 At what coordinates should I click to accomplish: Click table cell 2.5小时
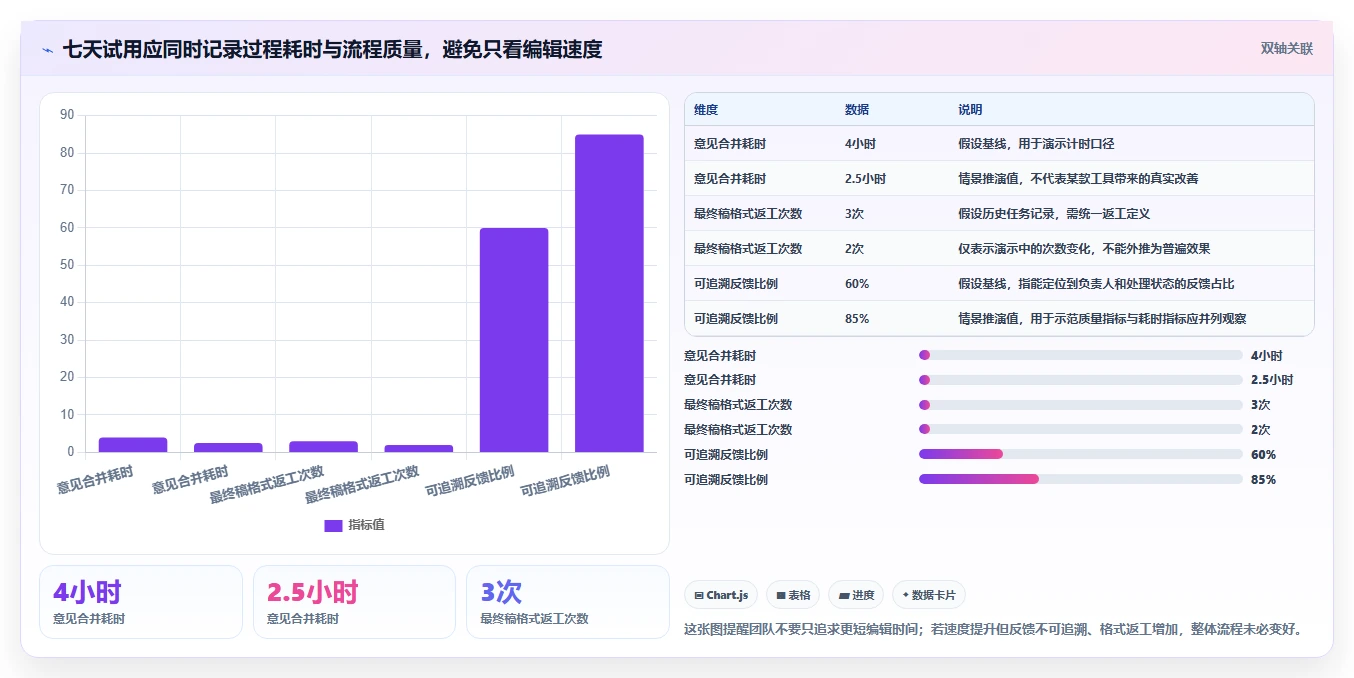click(865, 179)
